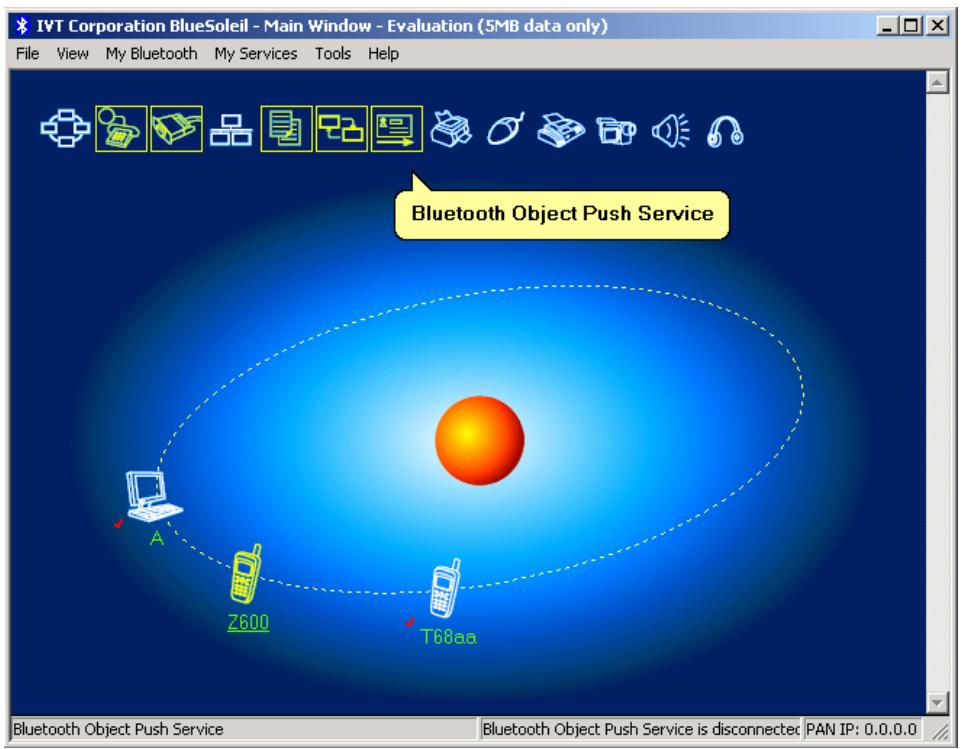
Task: Open the View menu
Action: click(x=72, y=54)
